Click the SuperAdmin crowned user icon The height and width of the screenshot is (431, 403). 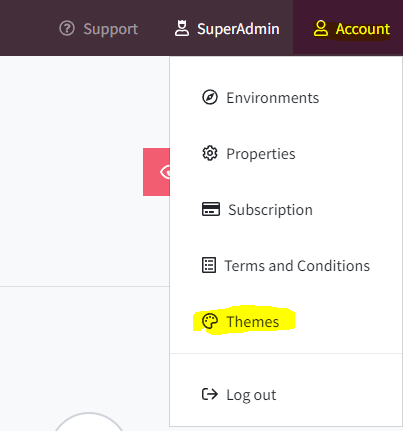pos(182,28)
